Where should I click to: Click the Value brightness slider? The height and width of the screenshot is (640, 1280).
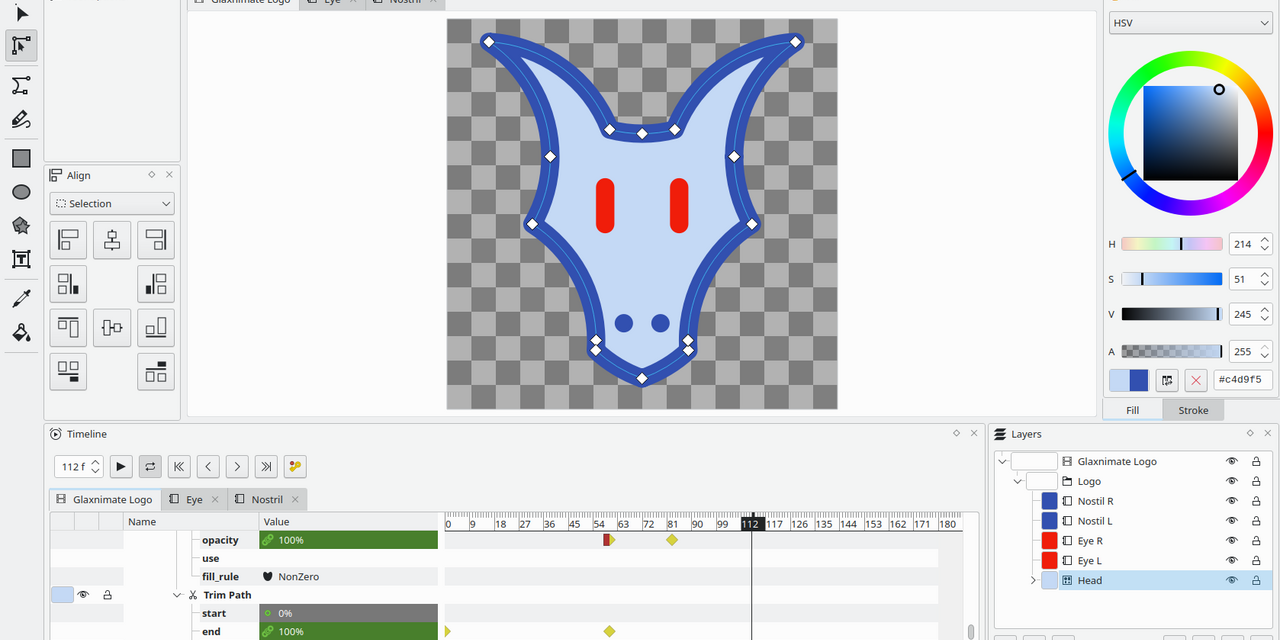pyautogui.click(x=1172, y=314)
